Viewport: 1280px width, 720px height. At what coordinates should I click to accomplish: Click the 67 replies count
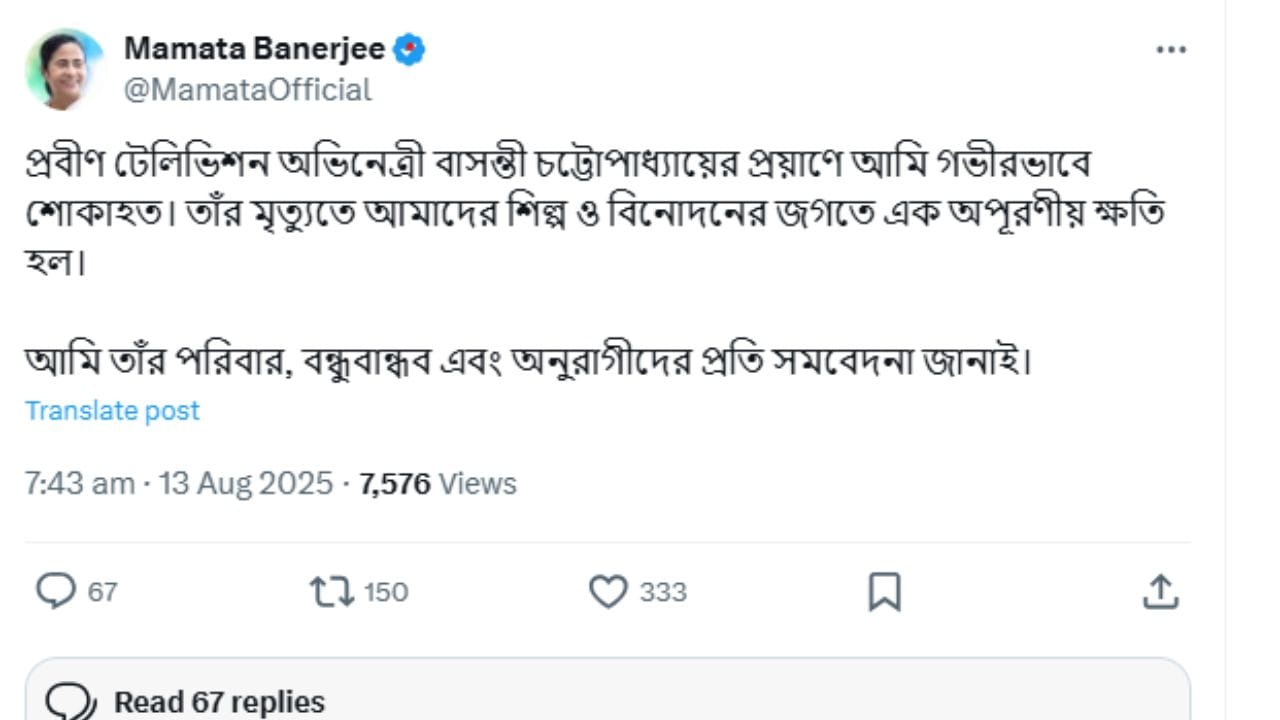[102, 592]
